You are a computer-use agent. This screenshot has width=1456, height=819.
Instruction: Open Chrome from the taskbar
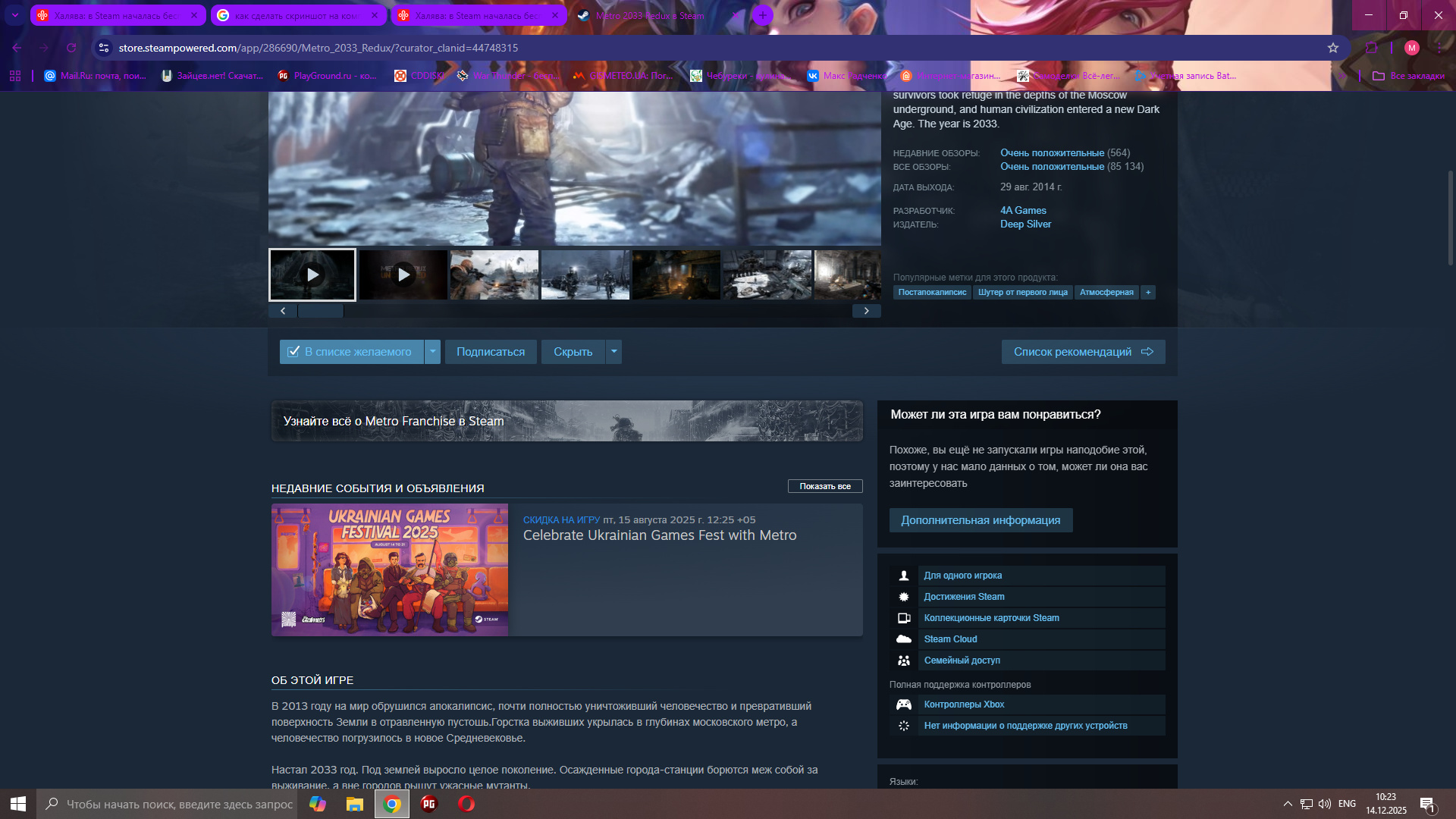pos(392,804)
